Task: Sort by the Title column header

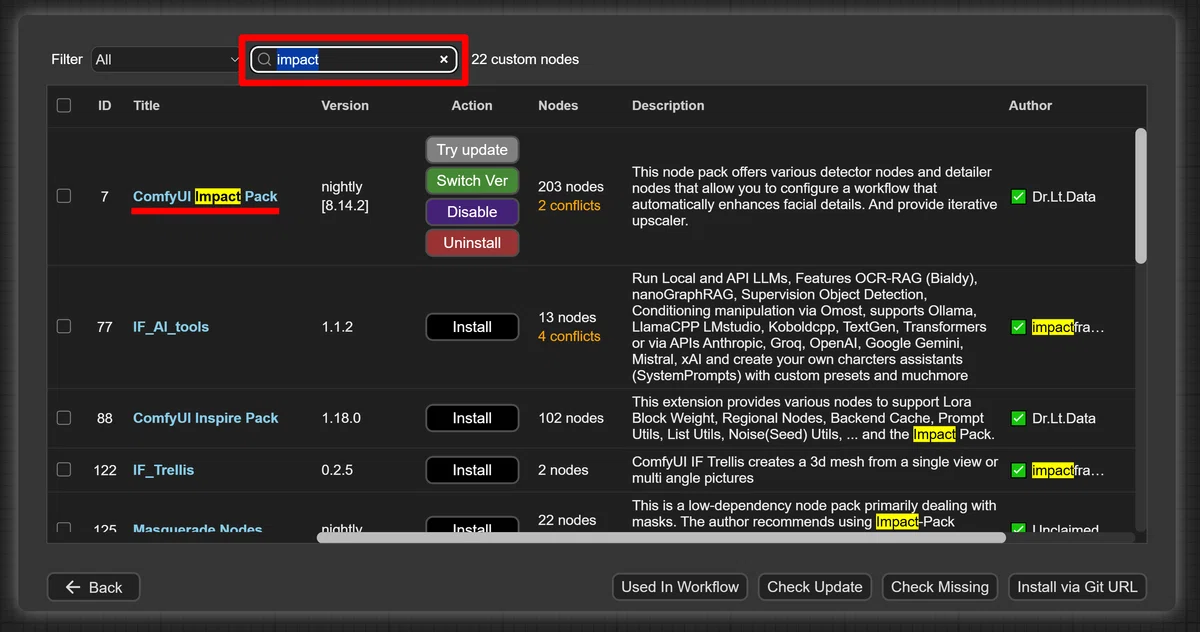Action: [146, 105]
